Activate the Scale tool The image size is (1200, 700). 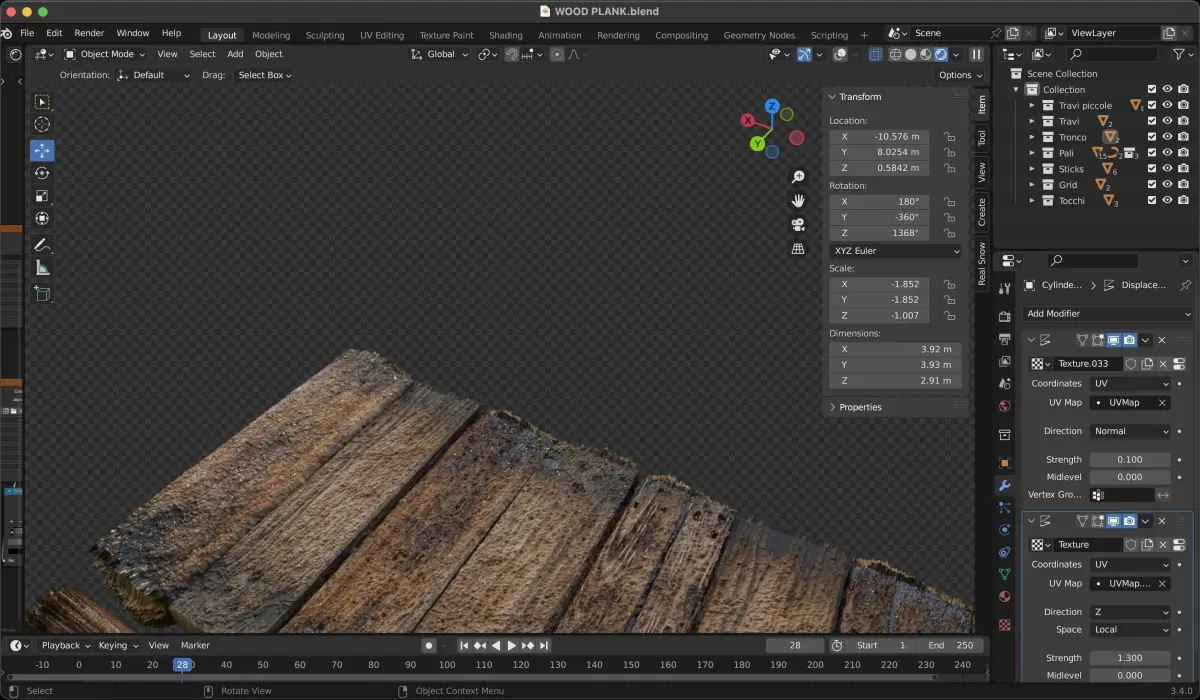coord(42,196)
